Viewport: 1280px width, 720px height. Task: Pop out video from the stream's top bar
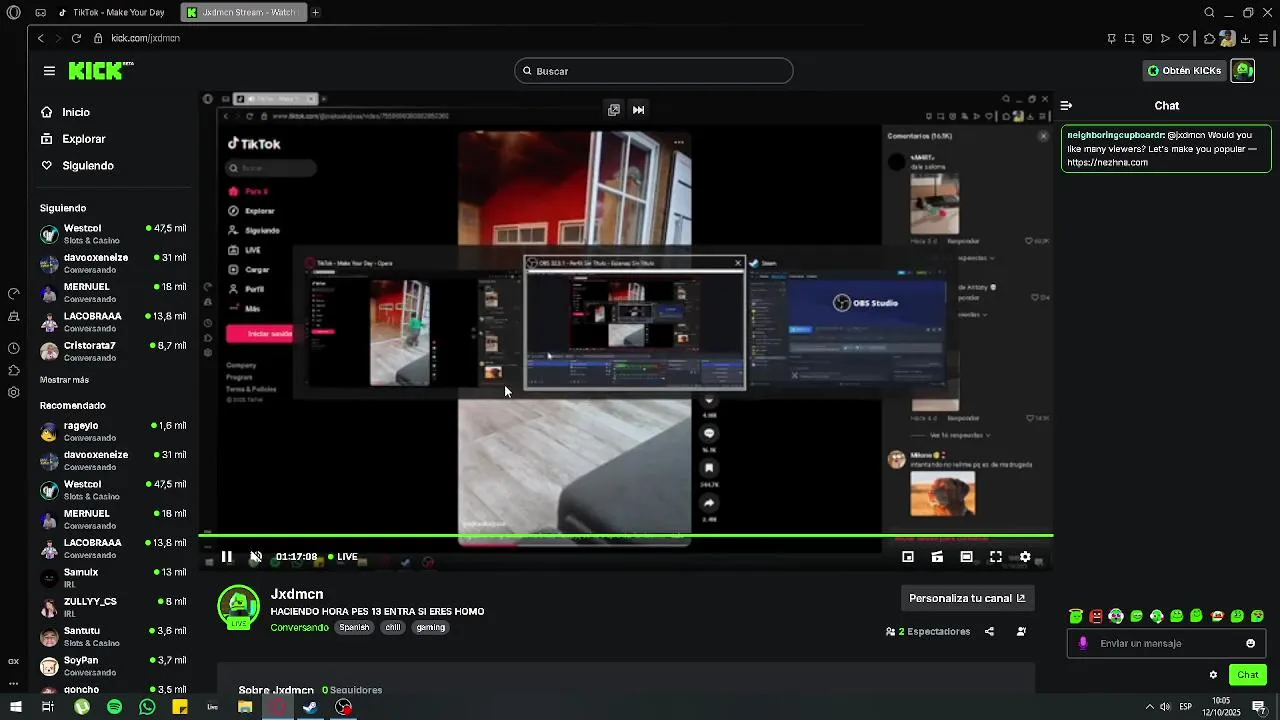614,110
